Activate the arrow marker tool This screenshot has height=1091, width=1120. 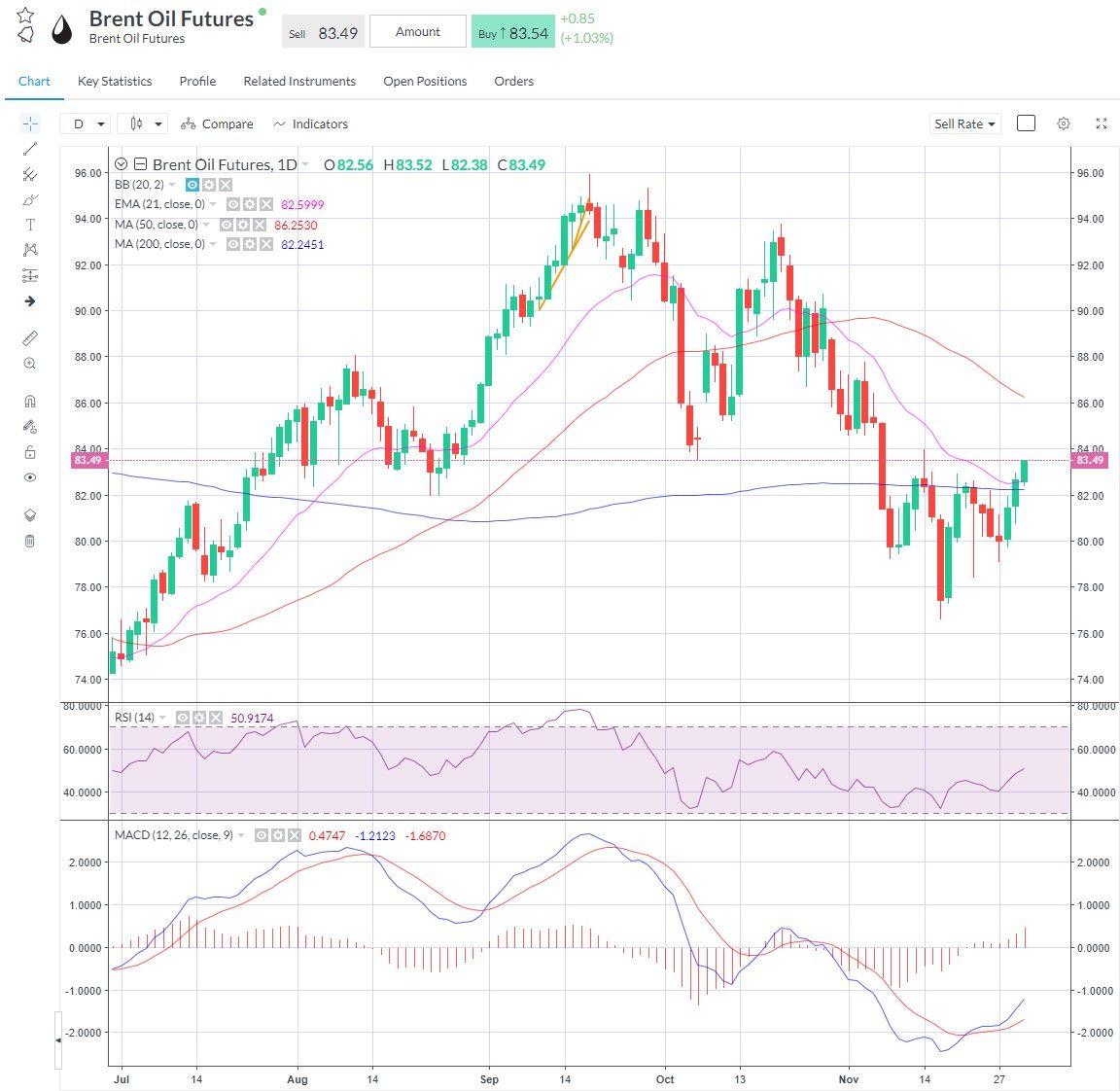(x=30, y=301)
